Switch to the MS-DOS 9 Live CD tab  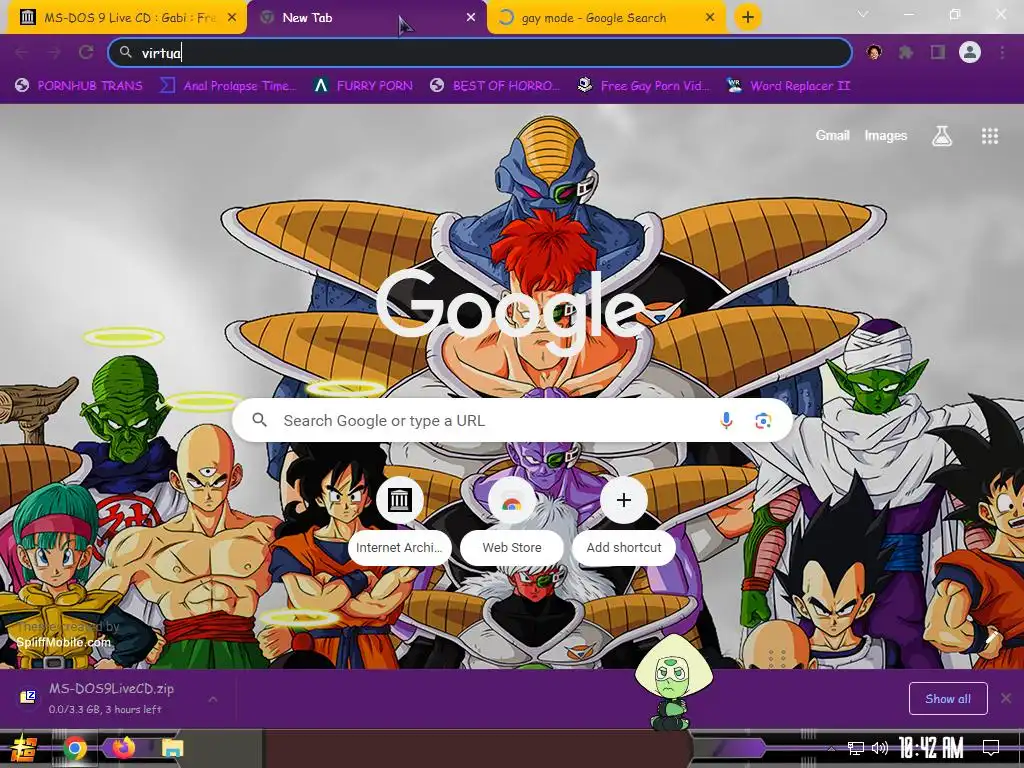pos(127,18)
